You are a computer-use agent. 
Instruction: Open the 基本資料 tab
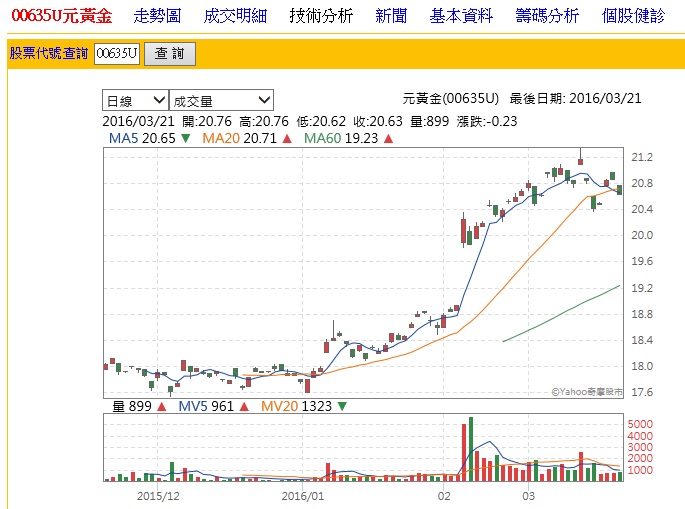[x=461, y=16]
